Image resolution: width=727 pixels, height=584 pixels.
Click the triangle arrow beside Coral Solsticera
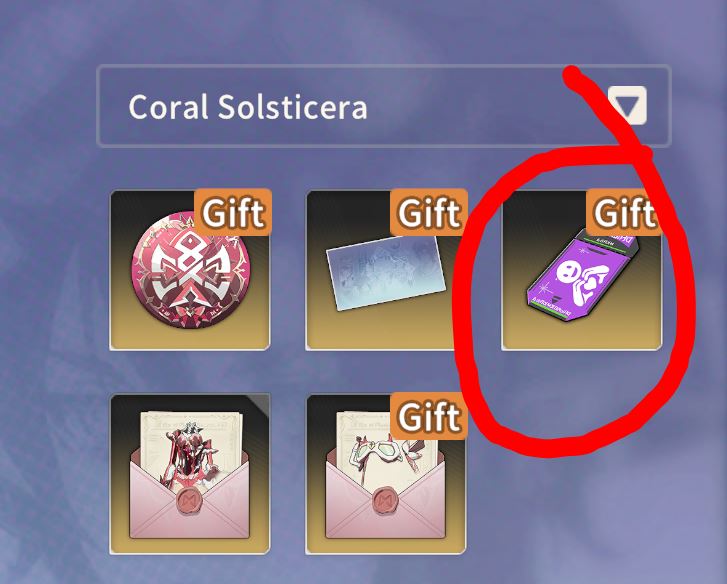click(627, 106)
